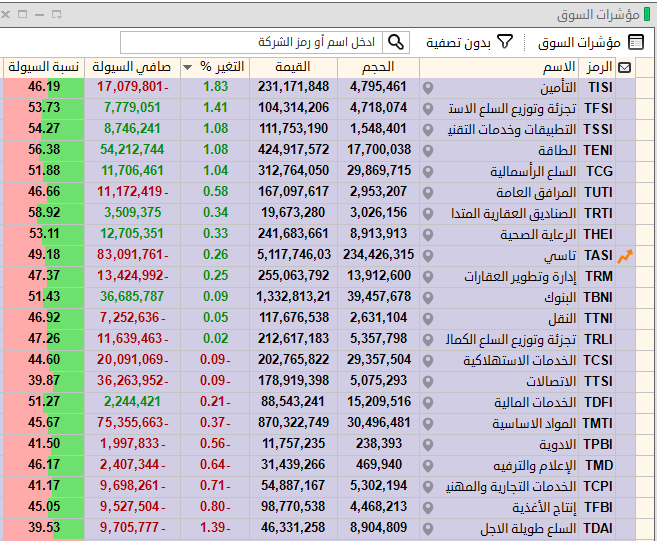
Task: Click net liquidity value 75,355,663-
Action: pyautogui.click(x=132, y=422)
